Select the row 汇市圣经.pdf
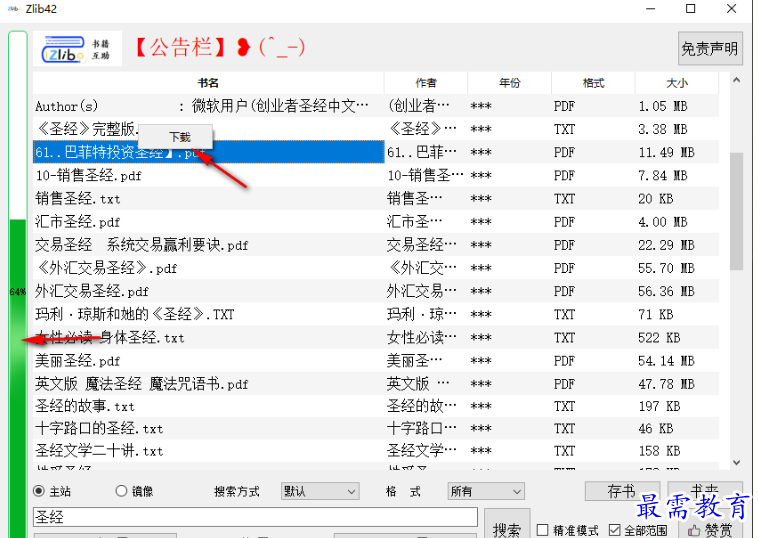The width and height of the screenshot is (758, 538). 376,222
